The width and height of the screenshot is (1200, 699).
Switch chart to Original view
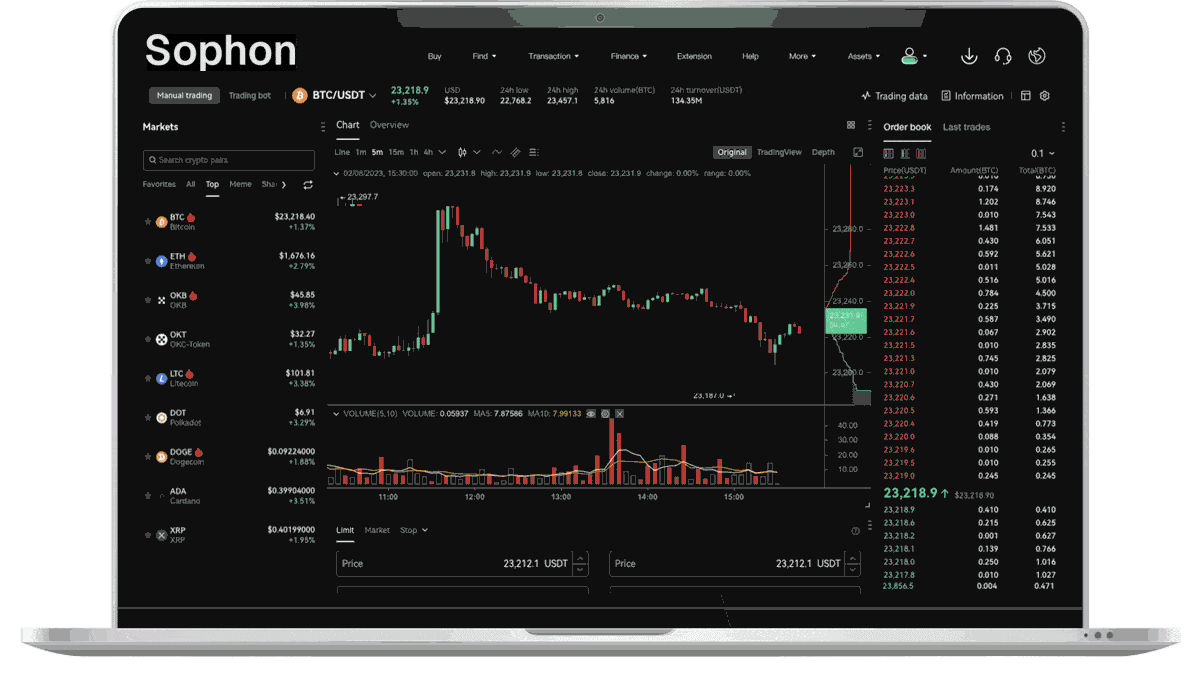click(x=732, y=152)
